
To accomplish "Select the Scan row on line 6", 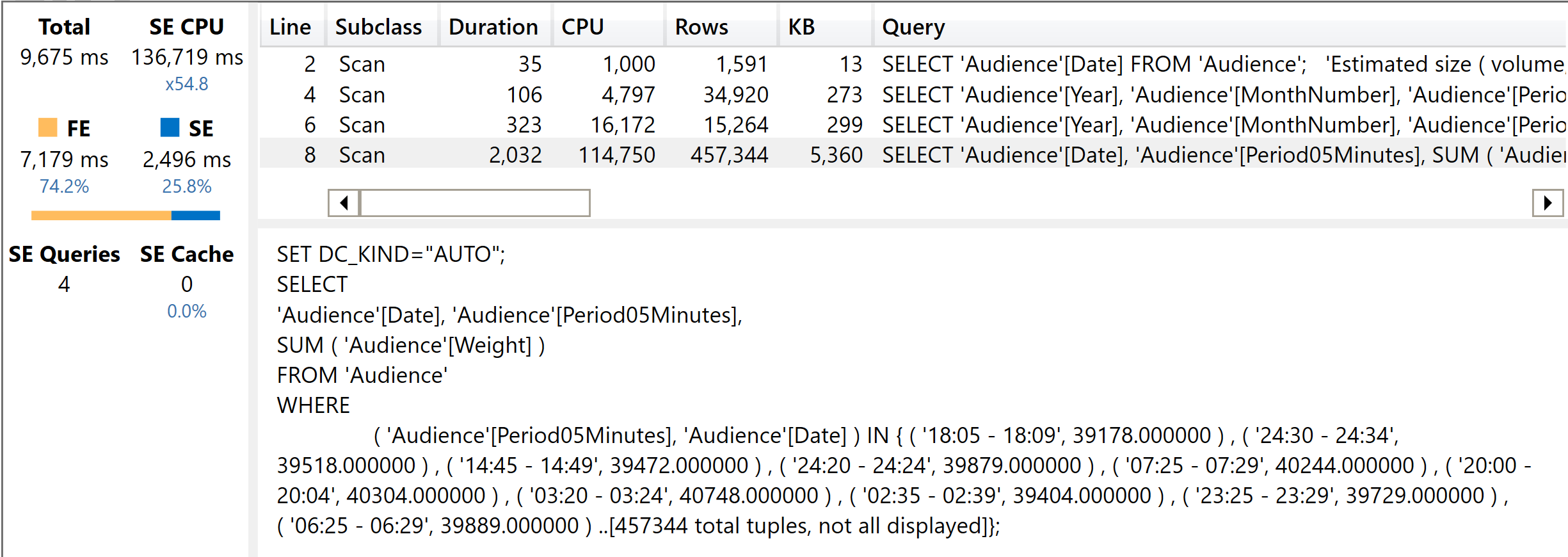I will [x=362, y=125].
